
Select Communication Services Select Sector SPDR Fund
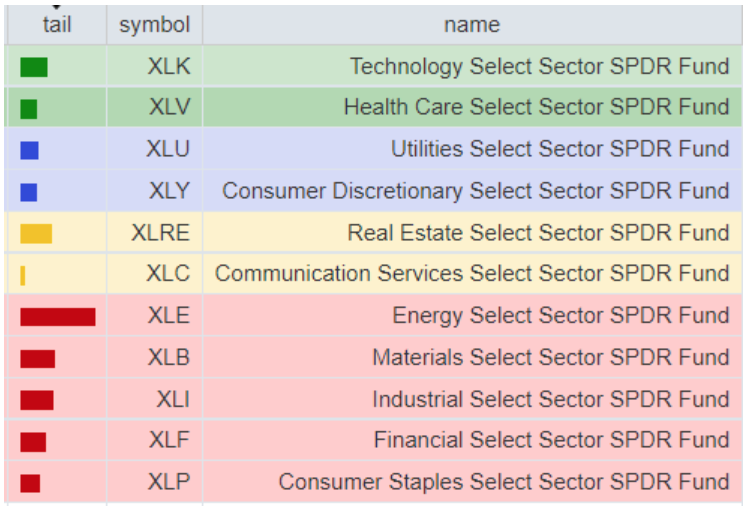pyautogui.click(x=472, y=274)
